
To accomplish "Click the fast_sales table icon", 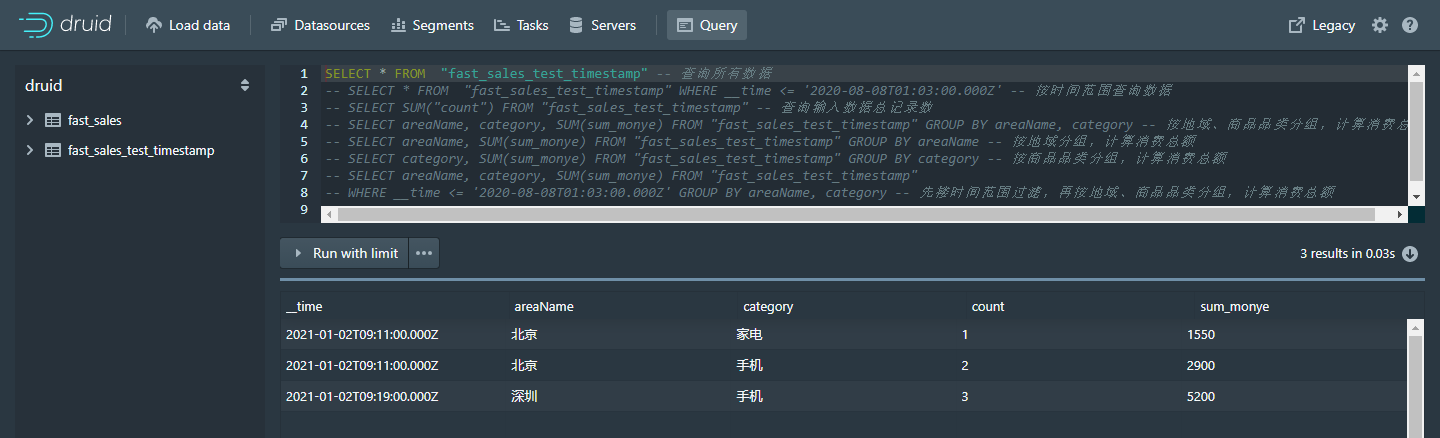I will point(53,120).
